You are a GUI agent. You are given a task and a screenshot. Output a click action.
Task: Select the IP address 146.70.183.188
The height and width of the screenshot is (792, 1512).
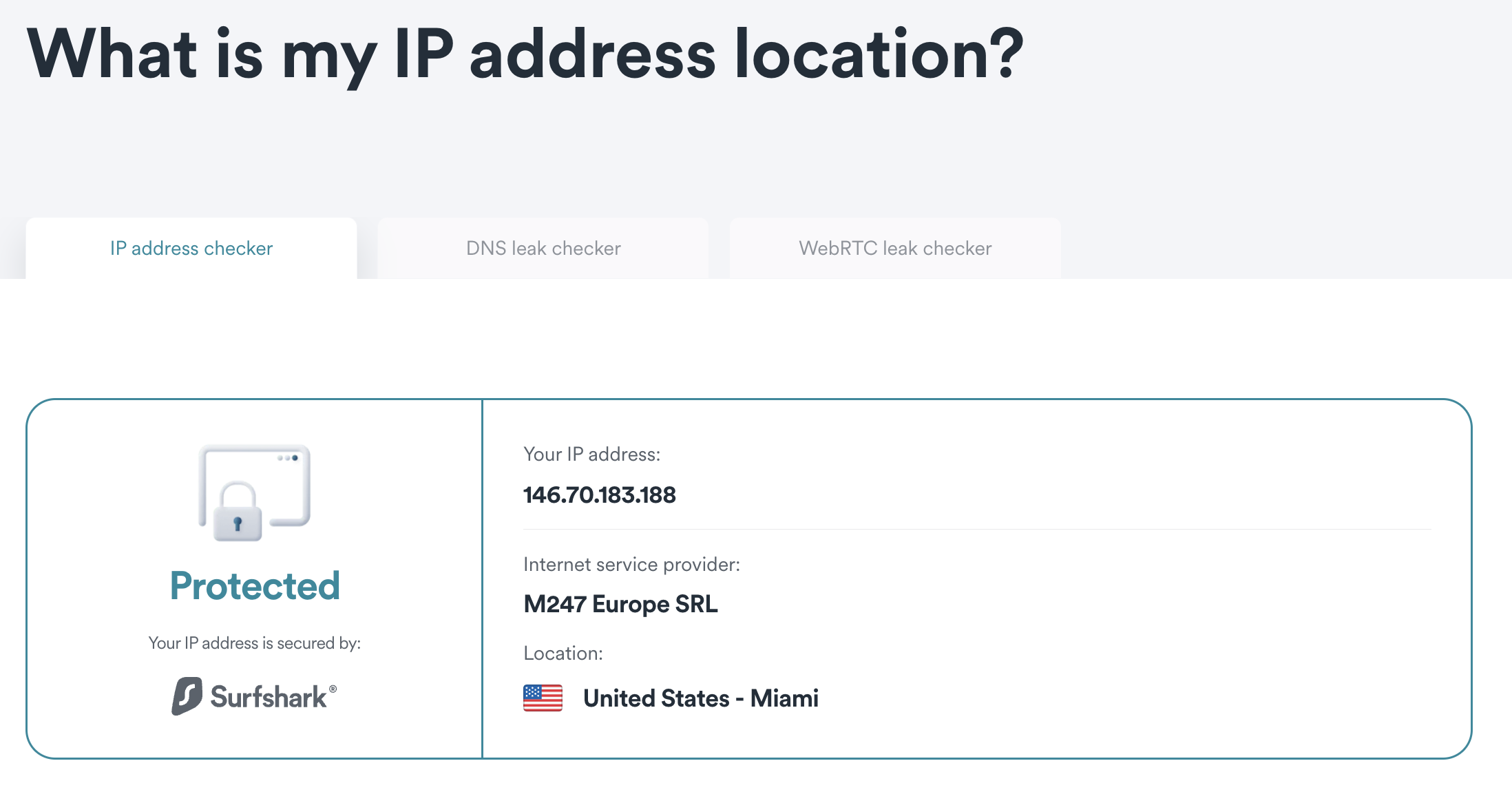tap(600, 495)
